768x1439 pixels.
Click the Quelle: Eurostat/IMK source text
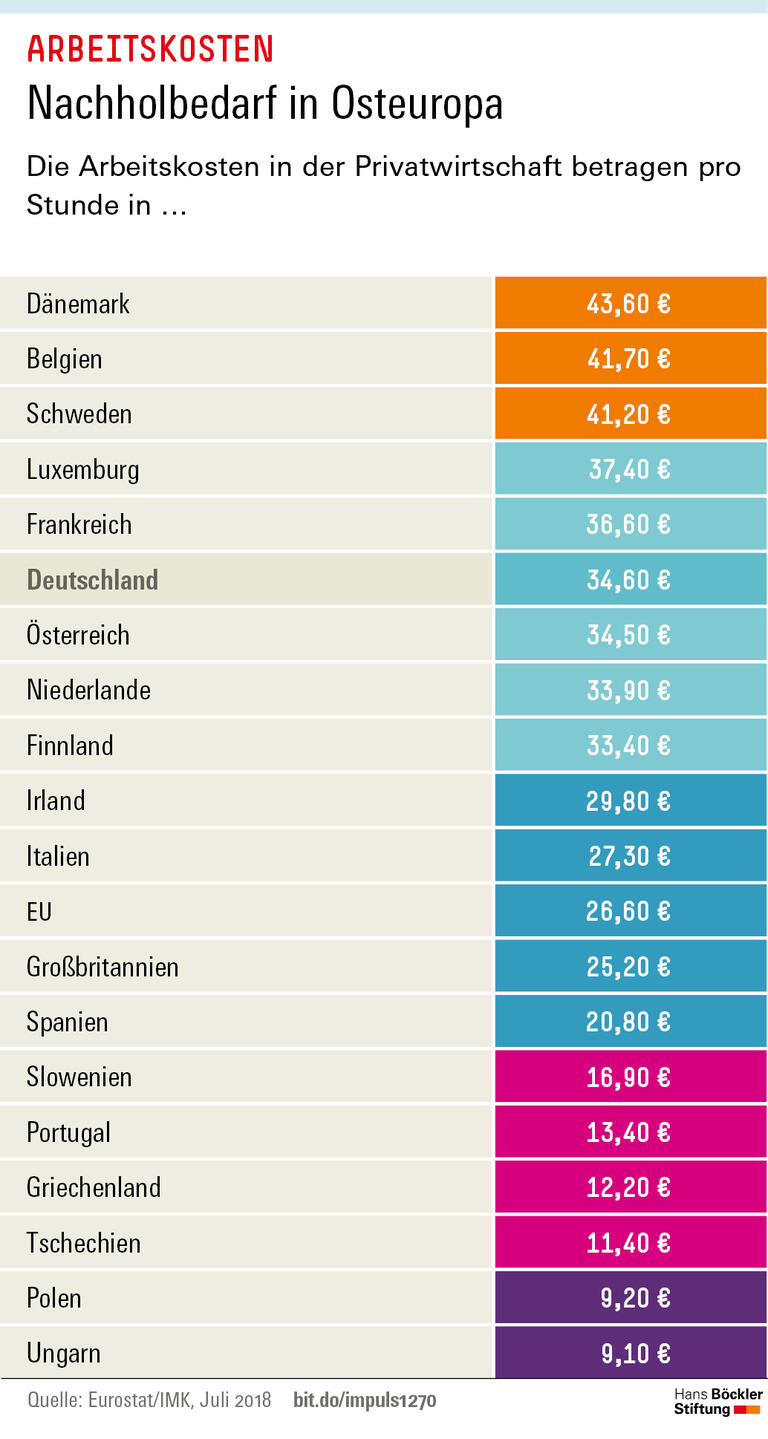tap(149, 1401)
